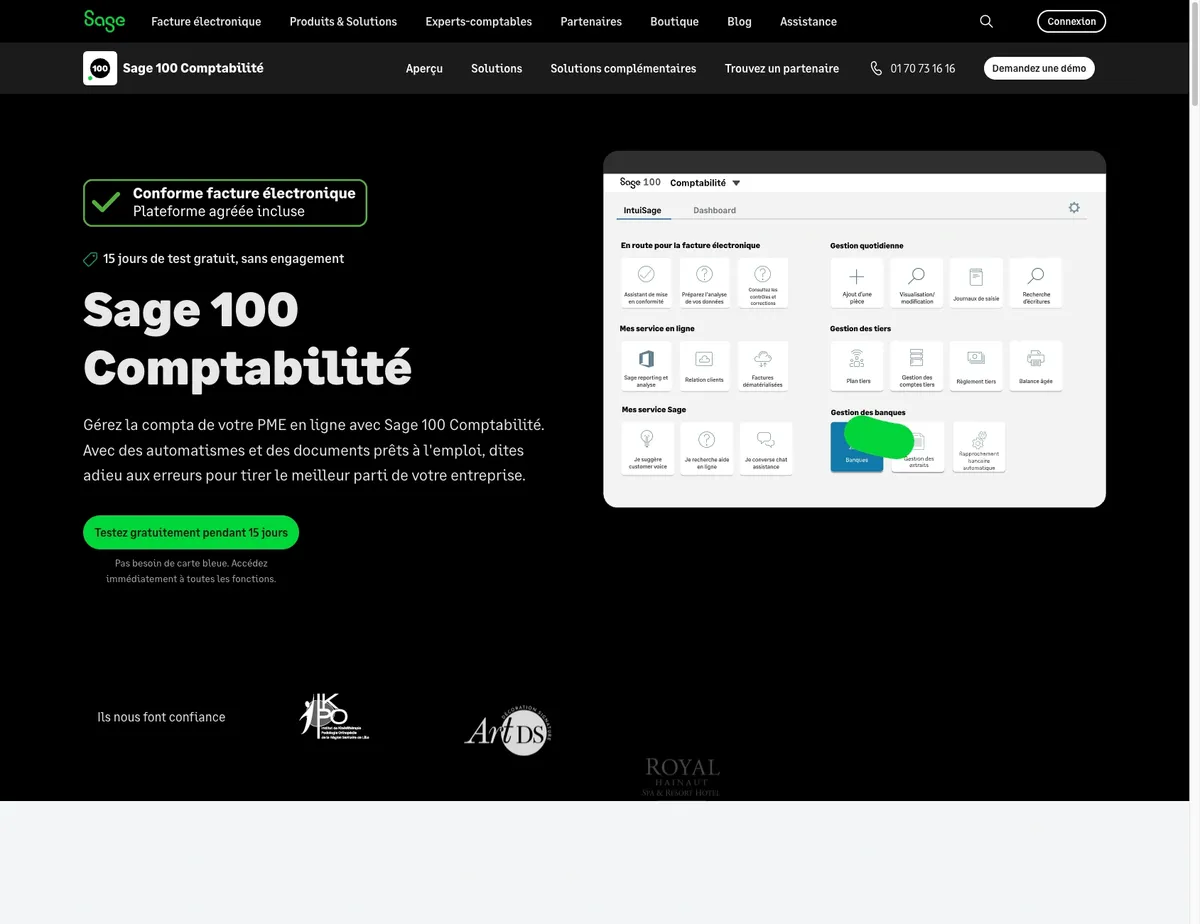Click Testez gratuitement pendant 15 jours button

(x=191, y=532)
